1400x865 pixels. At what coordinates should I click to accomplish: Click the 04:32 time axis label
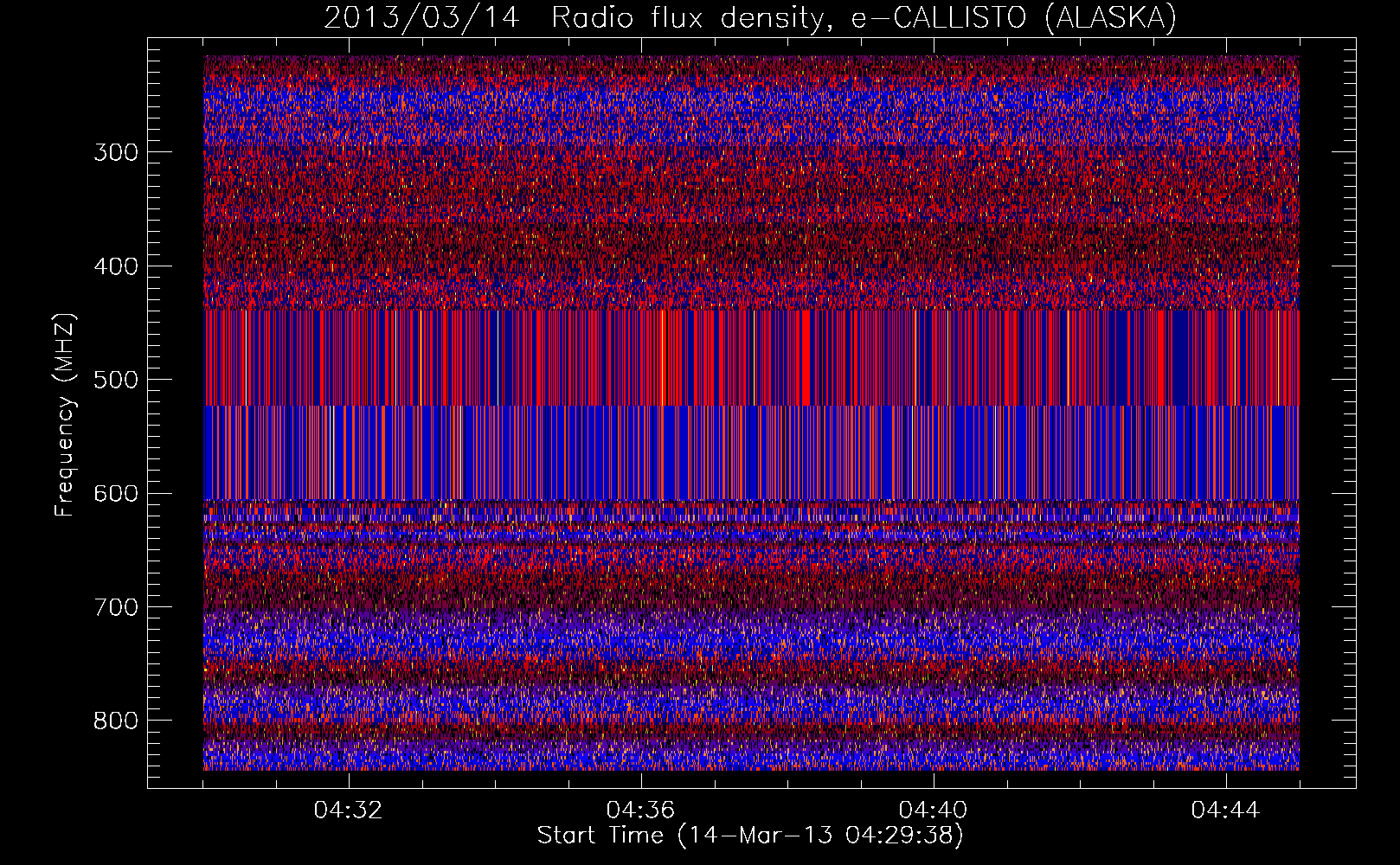coord(348,811)
